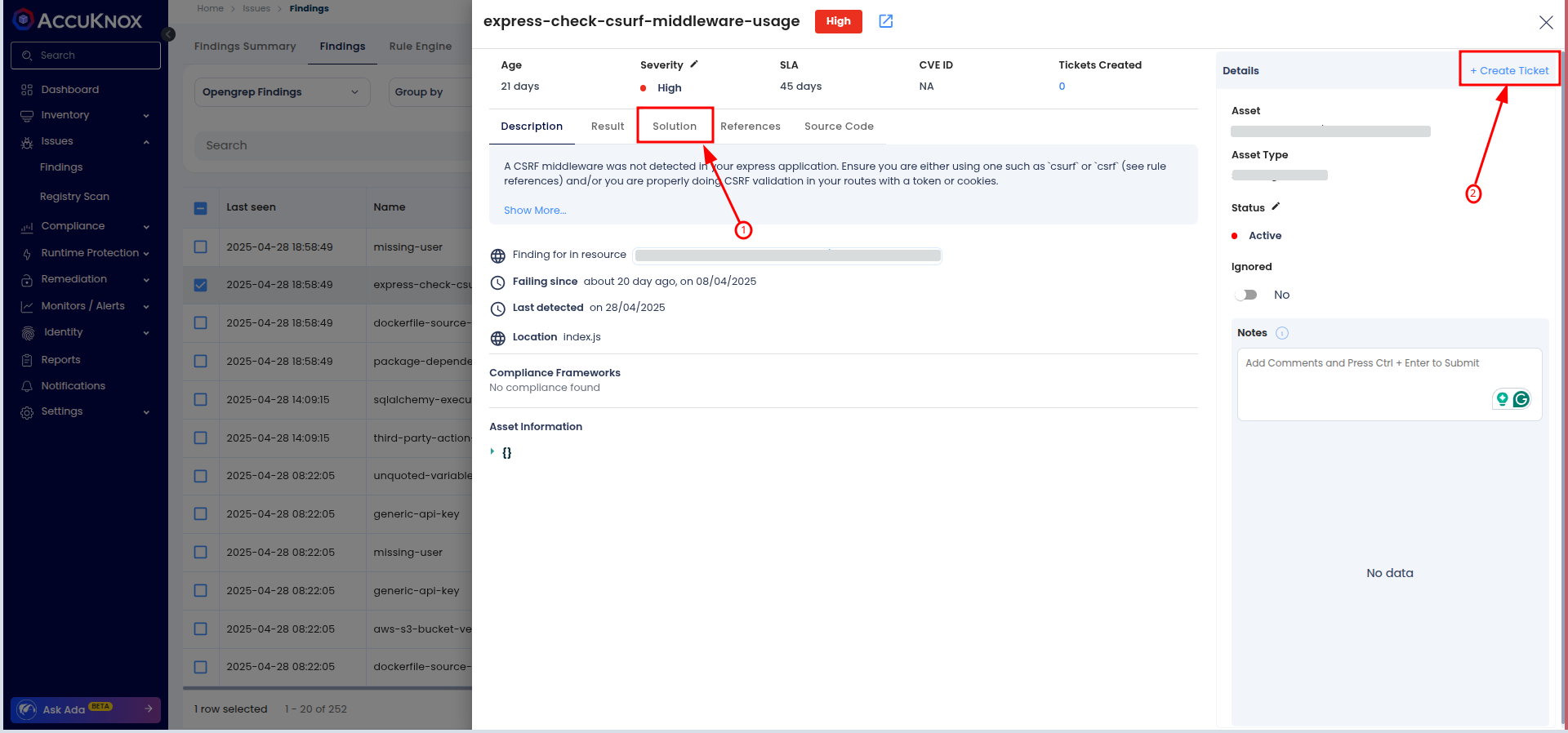Switch to the Source Code tab
This screenshot has width=1568, height=733.
click(x=839, y=127)
